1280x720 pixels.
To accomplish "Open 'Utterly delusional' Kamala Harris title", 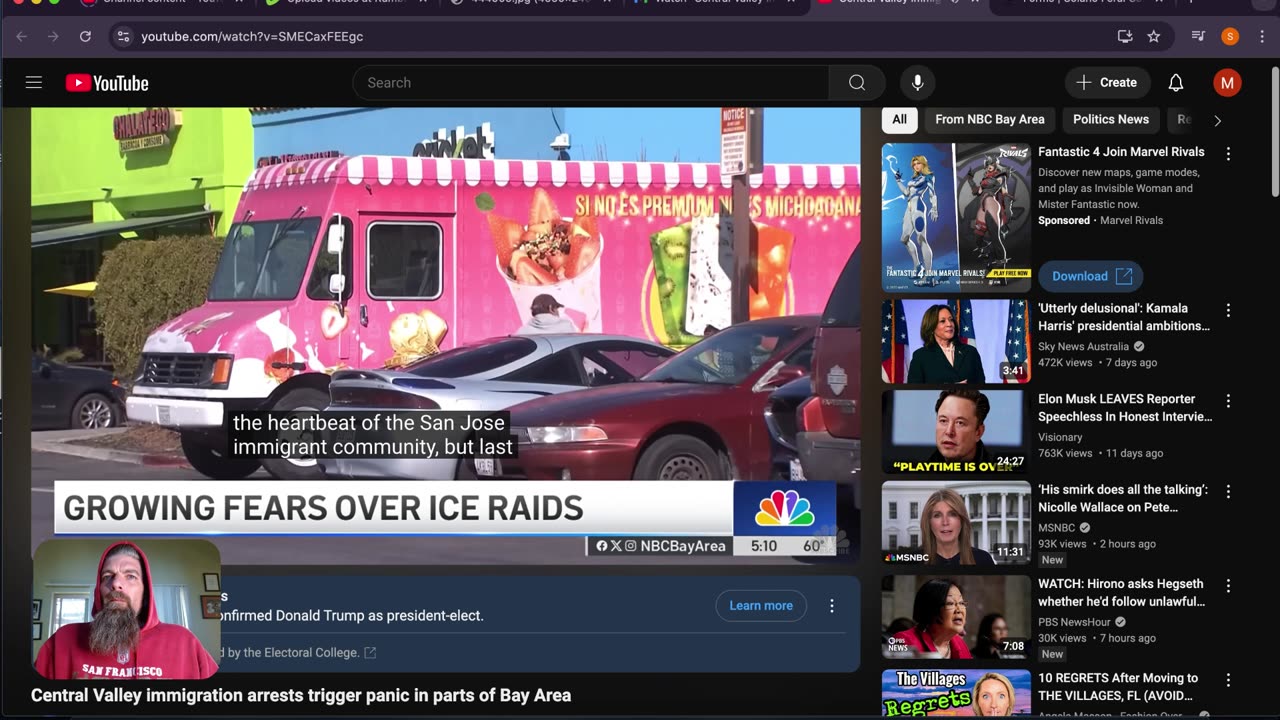I will pos(1124,317).
